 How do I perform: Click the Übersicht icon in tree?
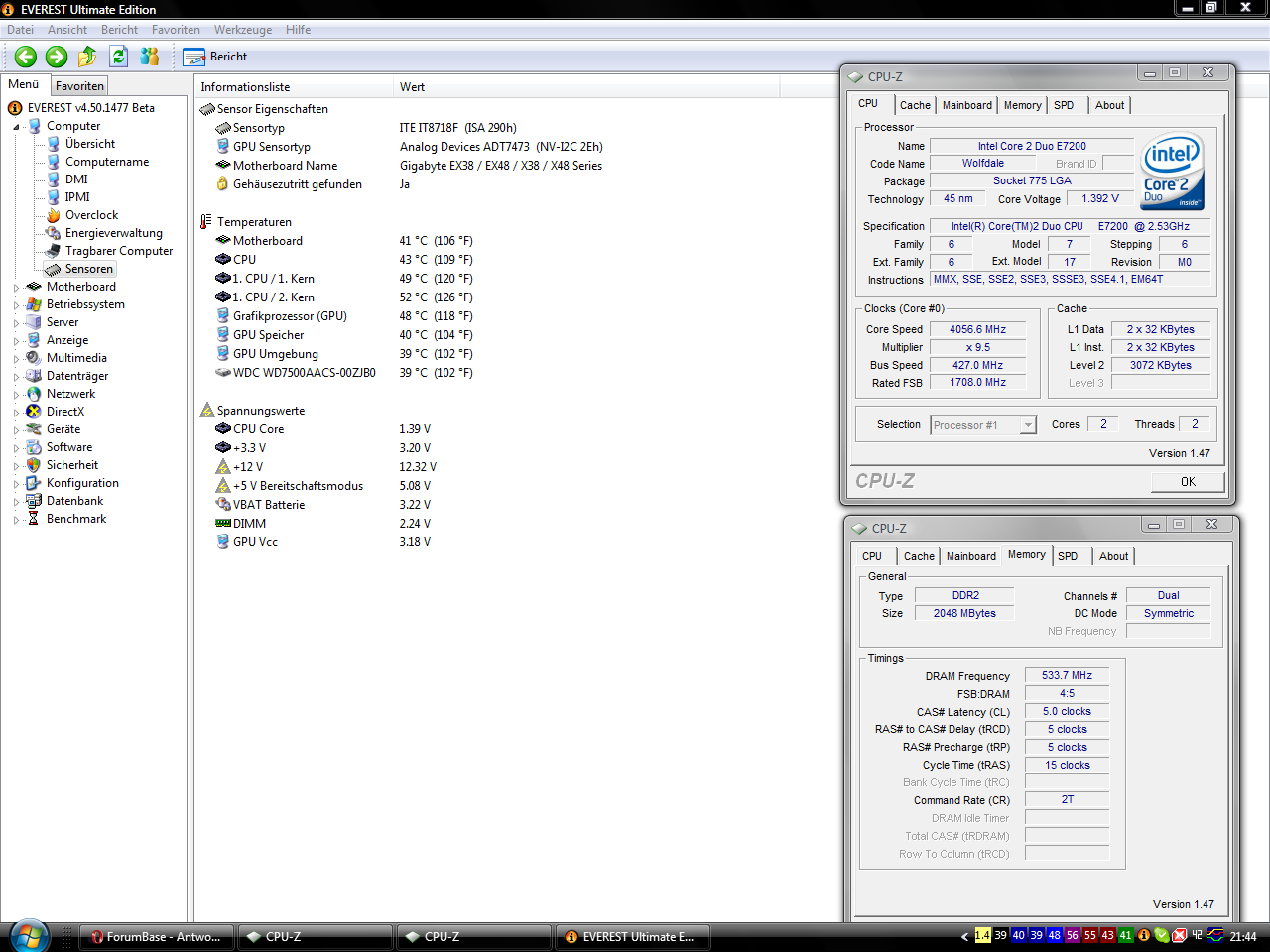pyautogui.click(x=54, y=144)
